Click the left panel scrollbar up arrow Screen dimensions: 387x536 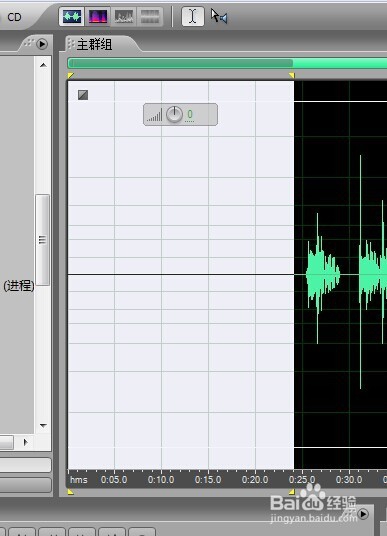click(43, 65)
